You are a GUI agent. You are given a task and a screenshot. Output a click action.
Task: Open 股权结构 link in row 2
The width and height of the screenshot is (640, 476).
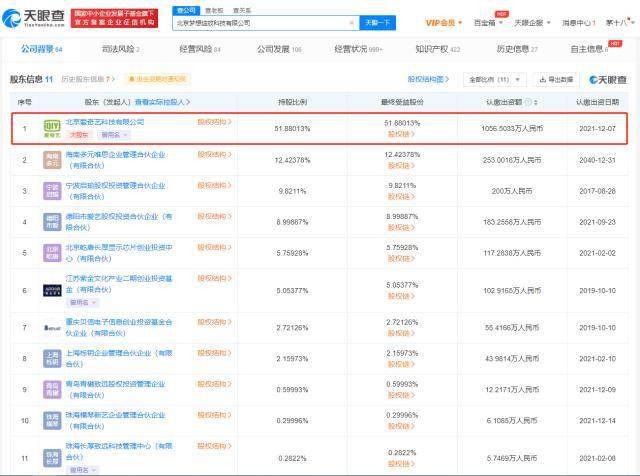coord(214,154)
